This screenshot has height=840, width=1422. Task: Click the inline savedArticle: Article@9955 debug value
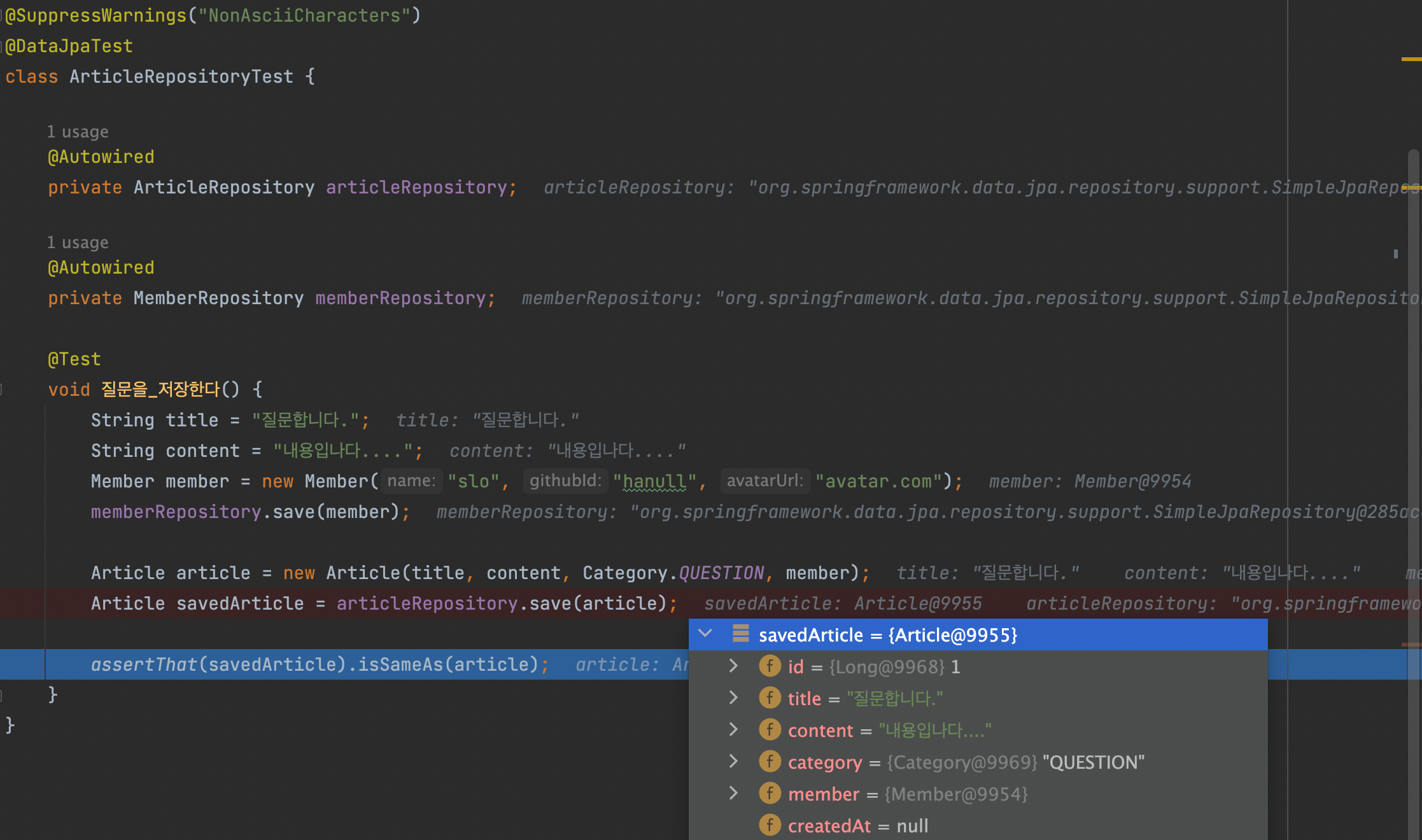click(843, 604)
